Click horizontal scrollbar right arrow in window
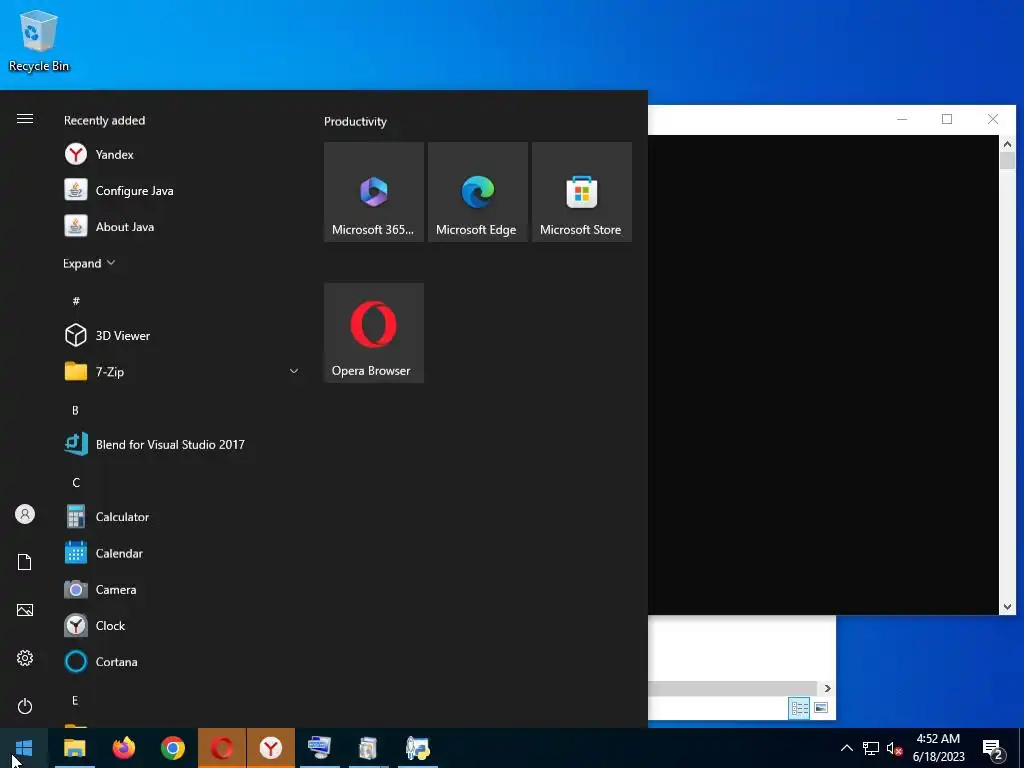The height and width of the screenshot is (768, 1024). [827, 688]
